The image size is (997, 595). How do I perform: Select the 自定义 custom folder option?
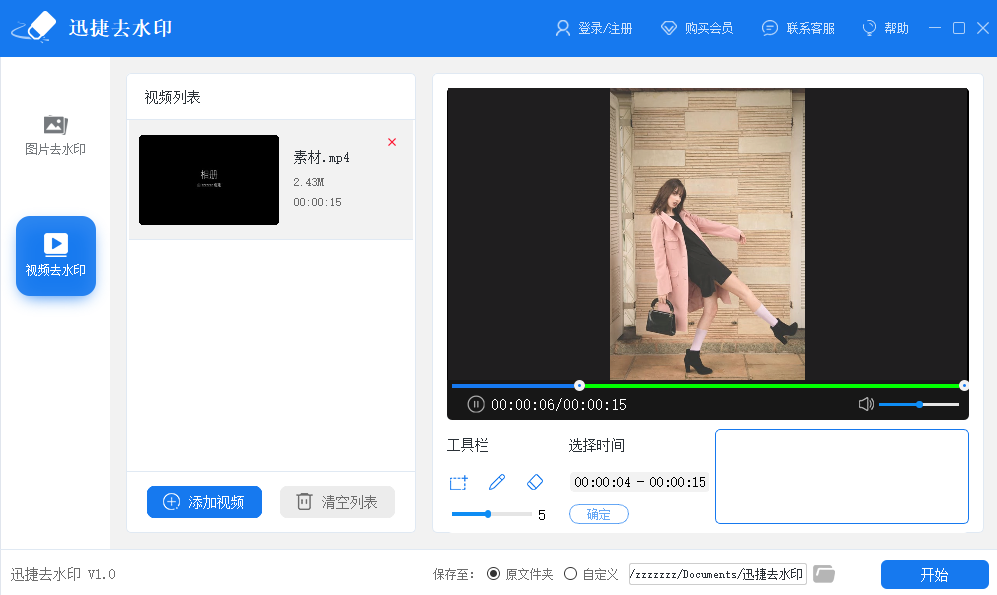(x=591, y=574)
